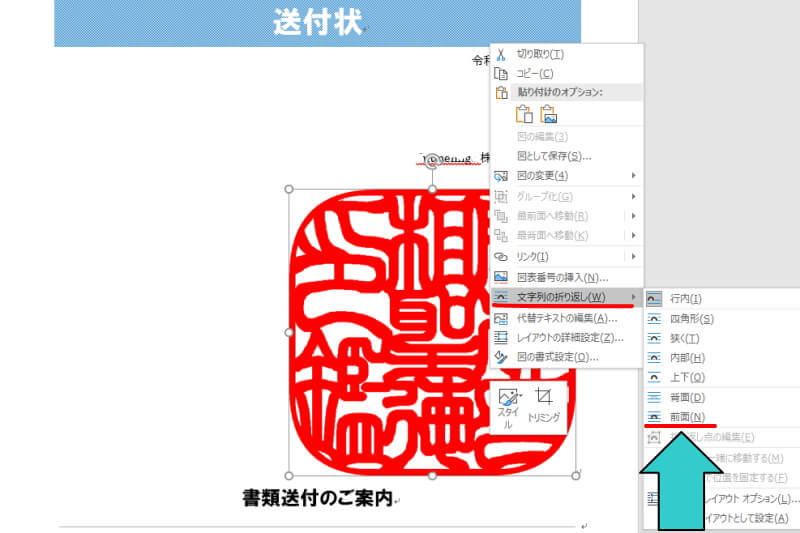Click the scissors icon for 切り取り
Screen dimensions: 800x533
502,54
